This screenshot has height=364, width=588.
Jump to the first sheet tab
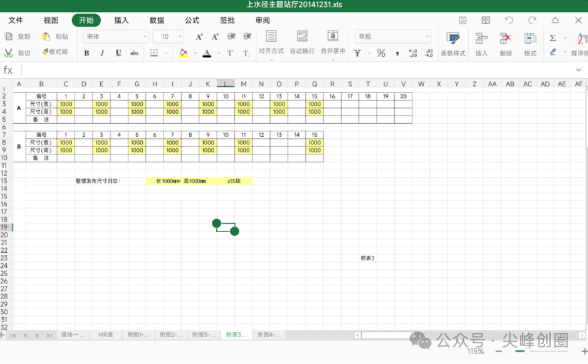coord(13,335)
